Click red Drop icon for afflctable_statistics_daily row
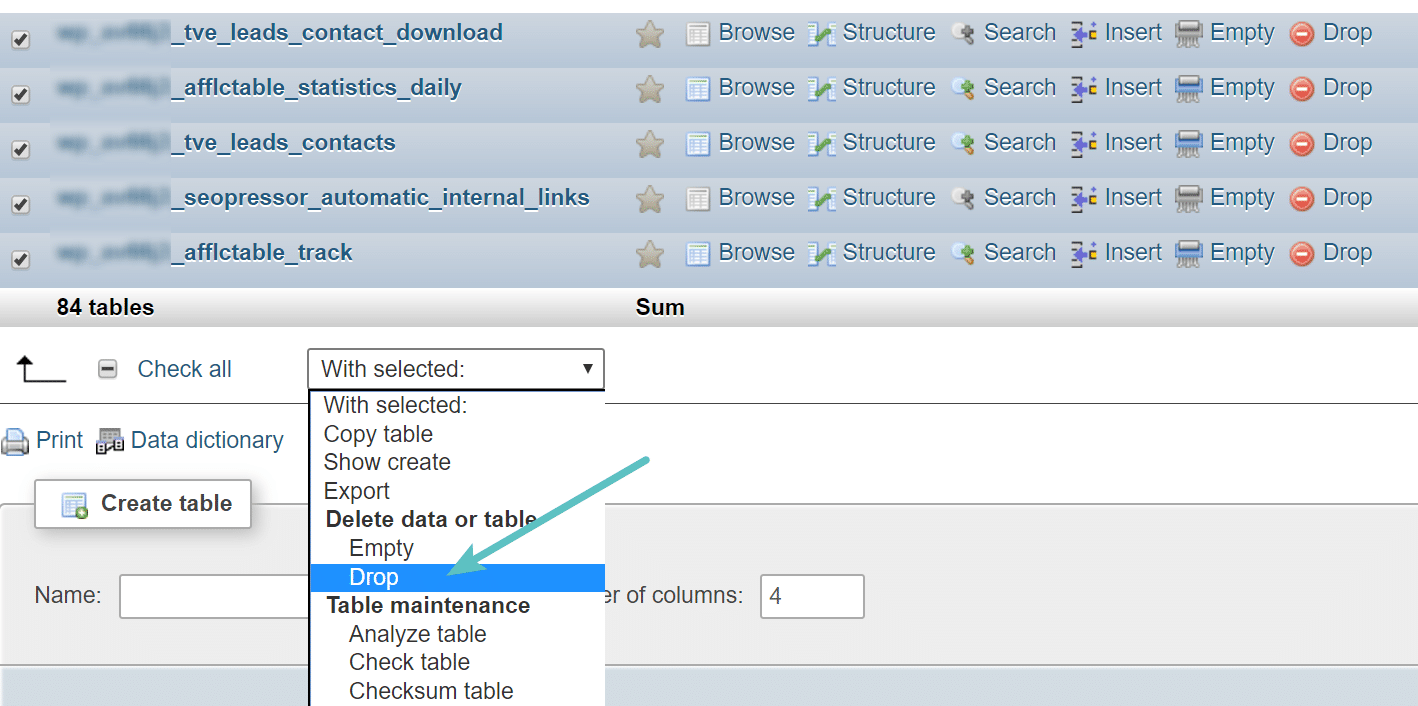Image resolution: width=1418 pixels, height=706 pixels. pos(1302,89)
